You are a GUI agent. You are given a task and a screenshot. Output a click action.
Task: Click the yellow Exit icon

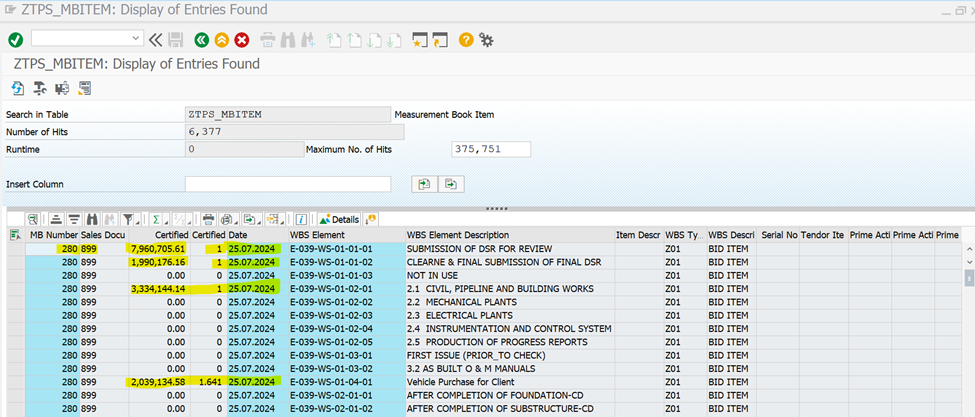tap(221, 39)
